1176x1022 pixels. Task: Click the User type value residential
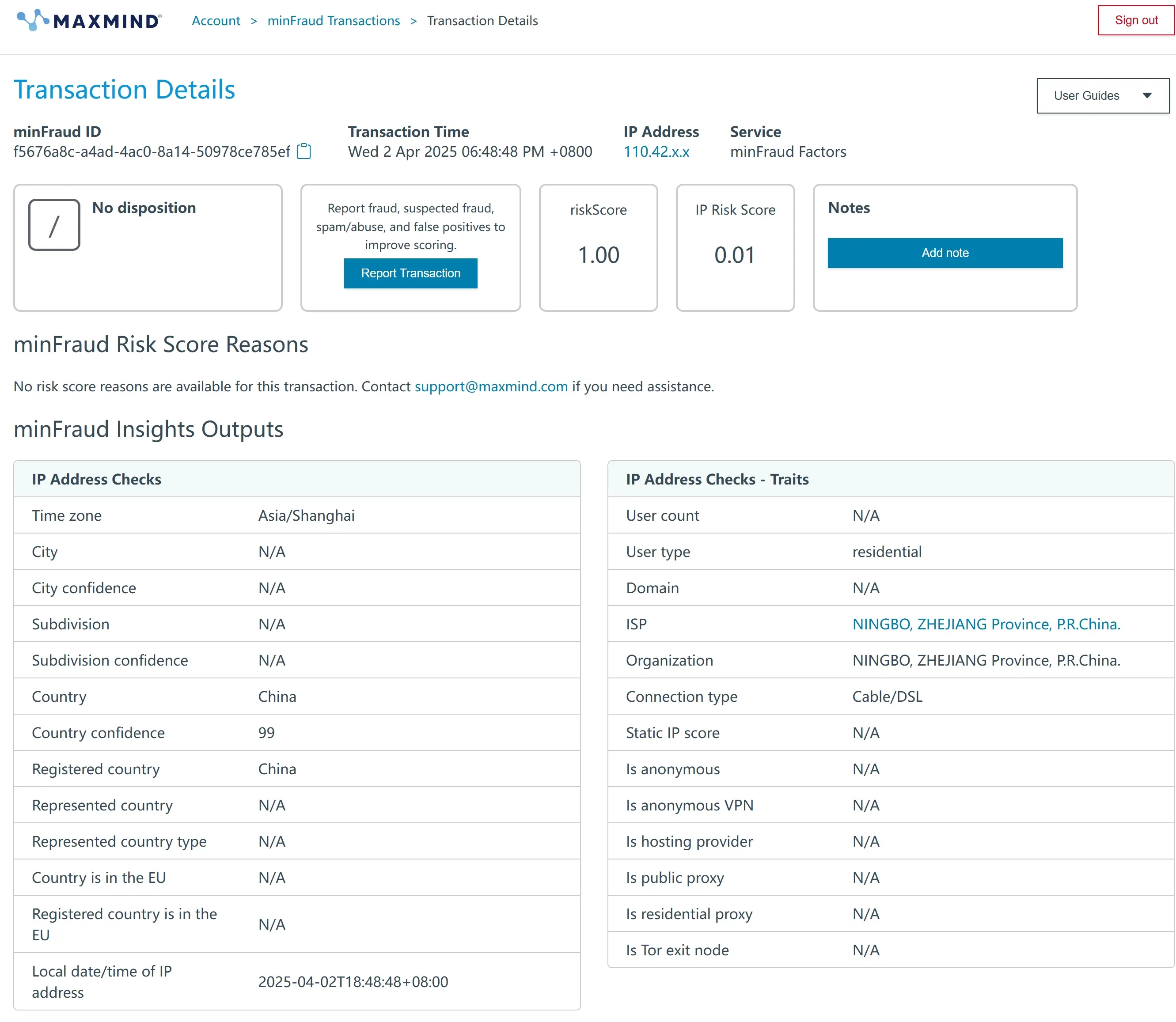887,552
